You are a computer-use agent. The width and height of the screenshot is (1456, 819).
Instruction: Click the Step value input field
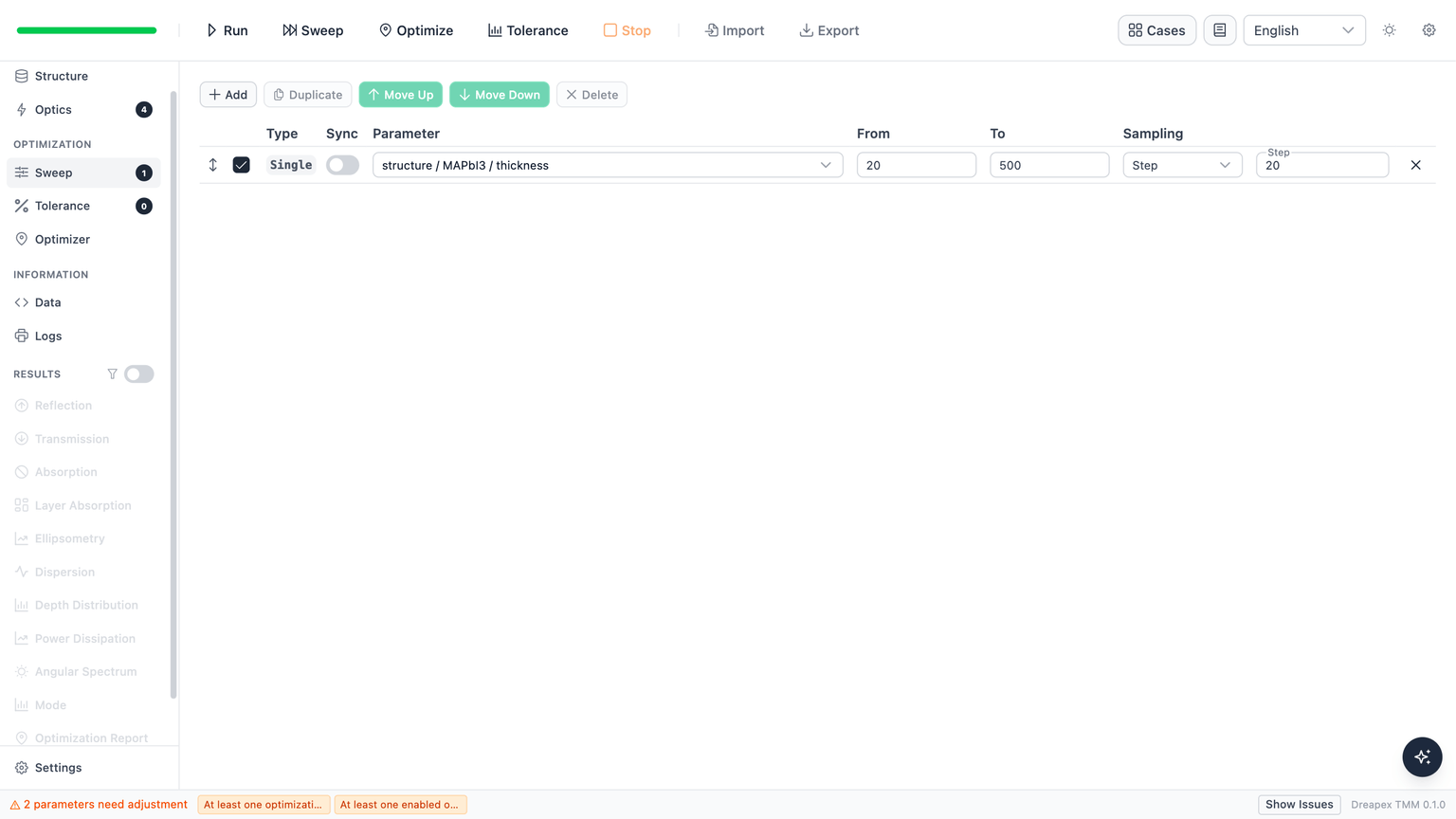(1322, 165)
